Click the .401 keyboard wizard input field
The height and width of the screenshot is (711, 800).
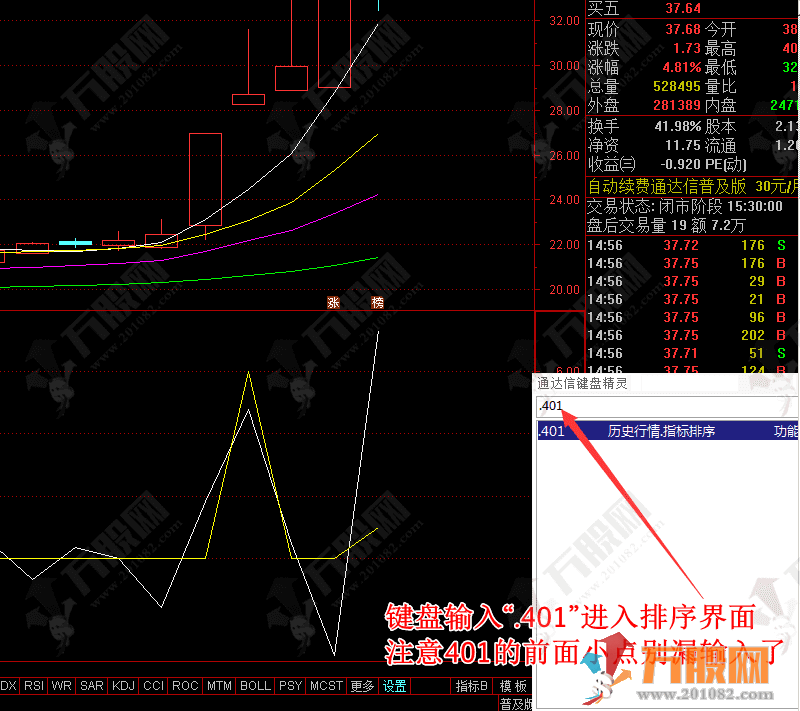pos(666,406)
